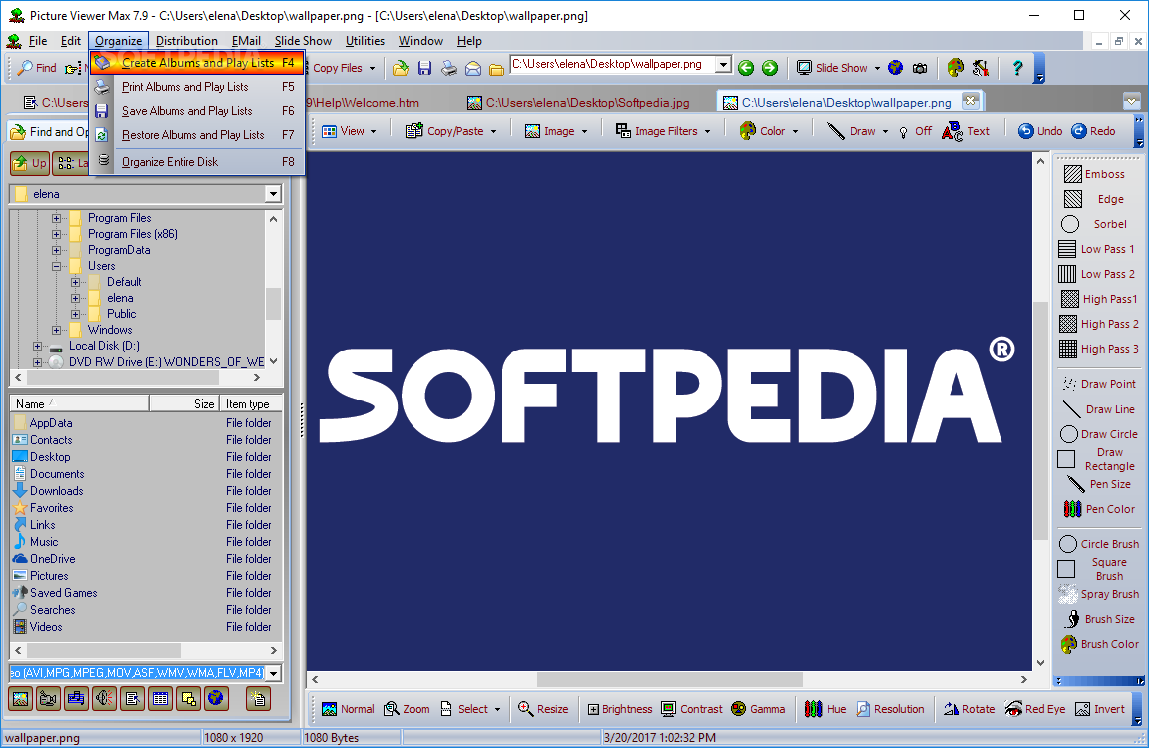Expand the Local Disk (D:) node
This screenshot has height=748, width=1149.
coord(37,346)
